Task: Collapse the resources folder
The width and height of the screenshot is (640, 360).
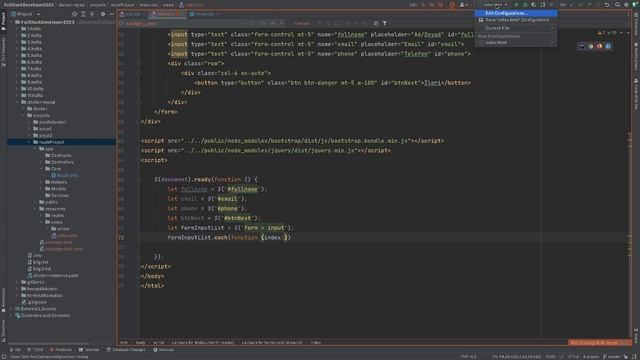Action: (x=35, y=209)
